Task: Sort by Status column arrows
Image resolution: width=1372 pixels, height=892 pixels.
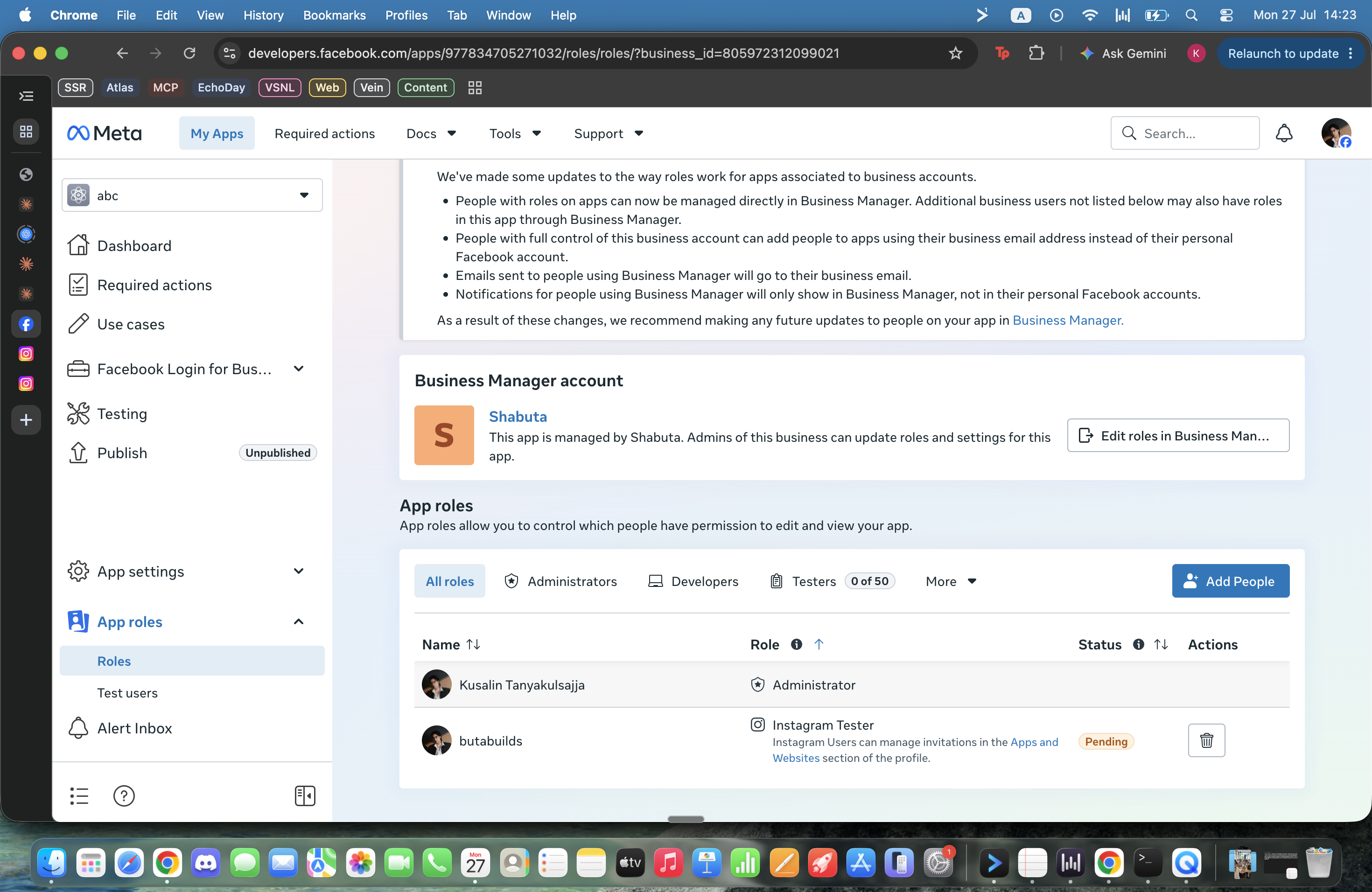Action: tap(1161, 644)
